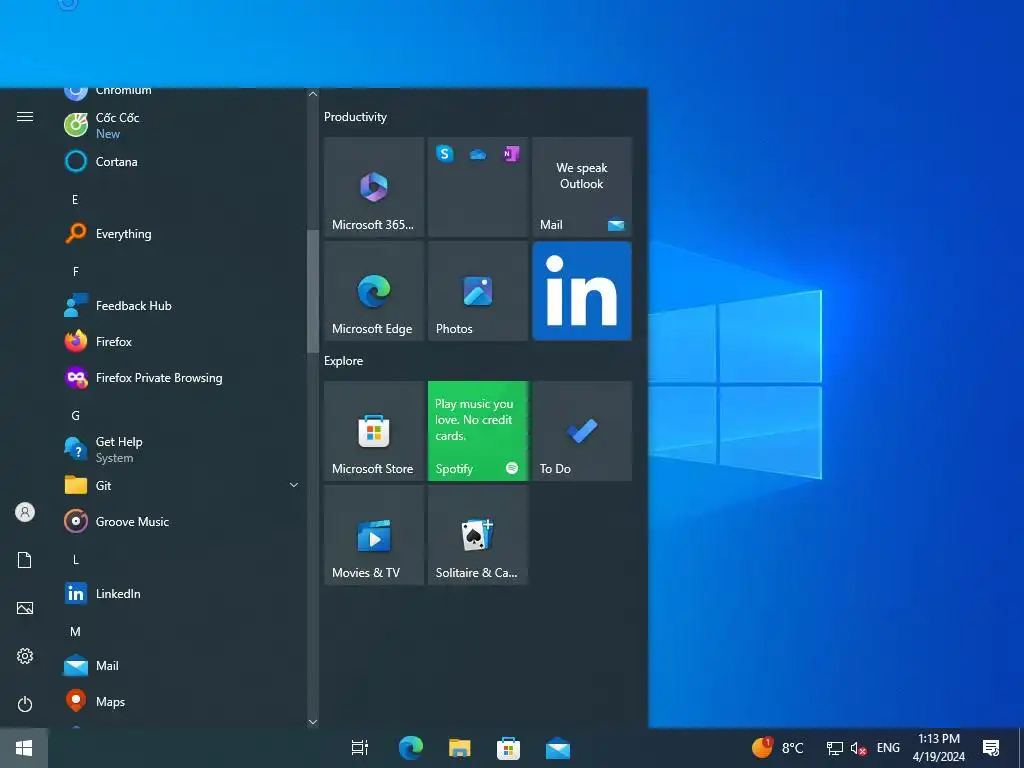The height and width of the screenshot is (768, 1024).
Task: Open the Microsoft 365 tile
Action: click(374, 187)
